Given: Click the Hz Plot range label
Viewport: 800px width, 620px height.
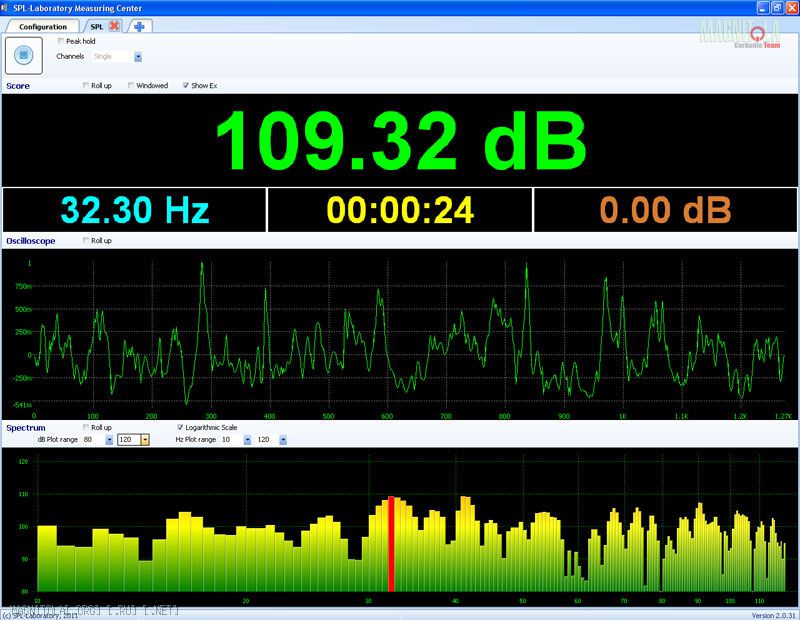Looking at the screenshot, I should (195, 439).
